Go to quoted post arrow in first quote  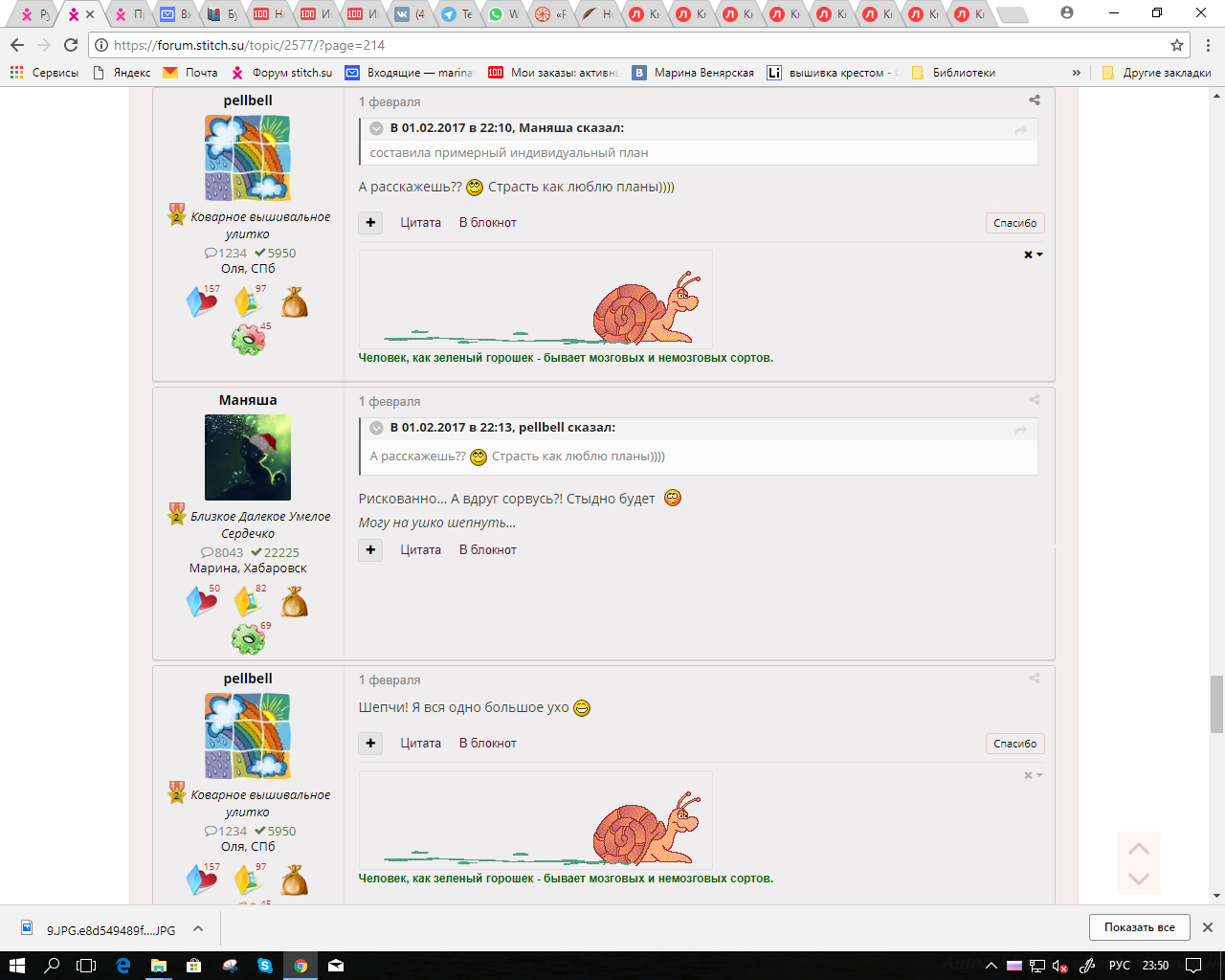(x=1021, y=130)
